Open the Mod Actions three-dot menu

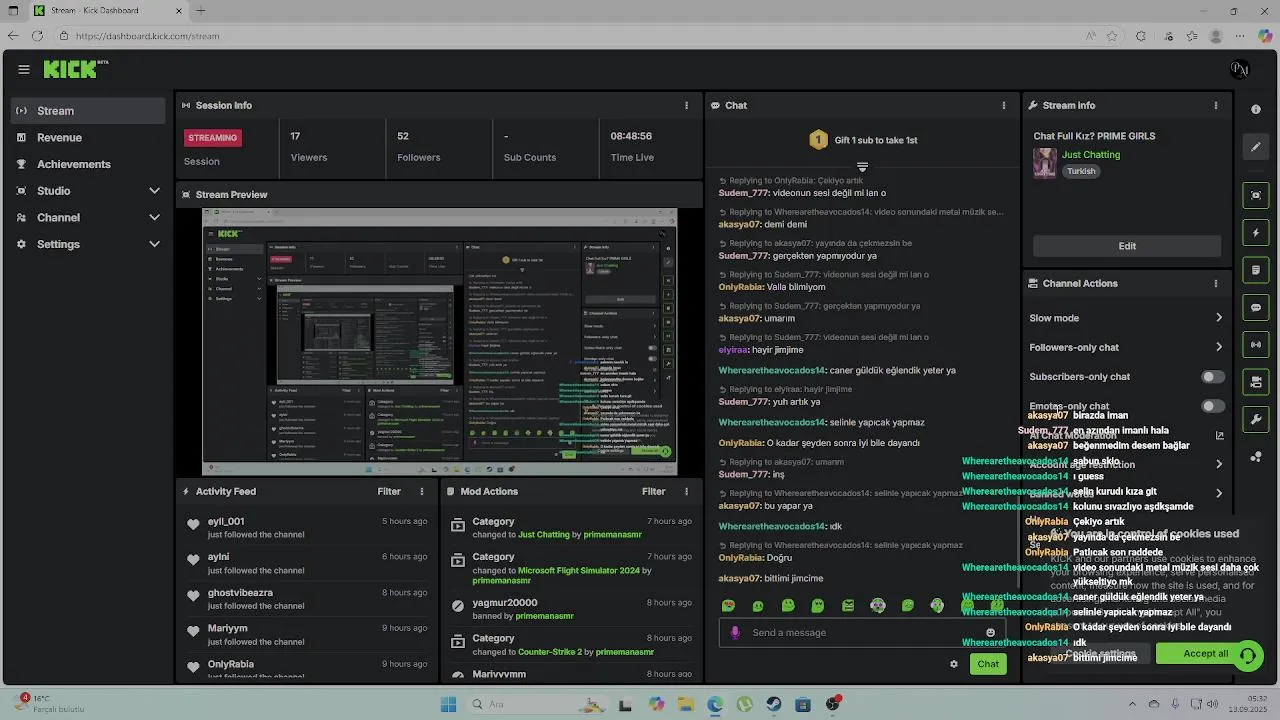686,491
